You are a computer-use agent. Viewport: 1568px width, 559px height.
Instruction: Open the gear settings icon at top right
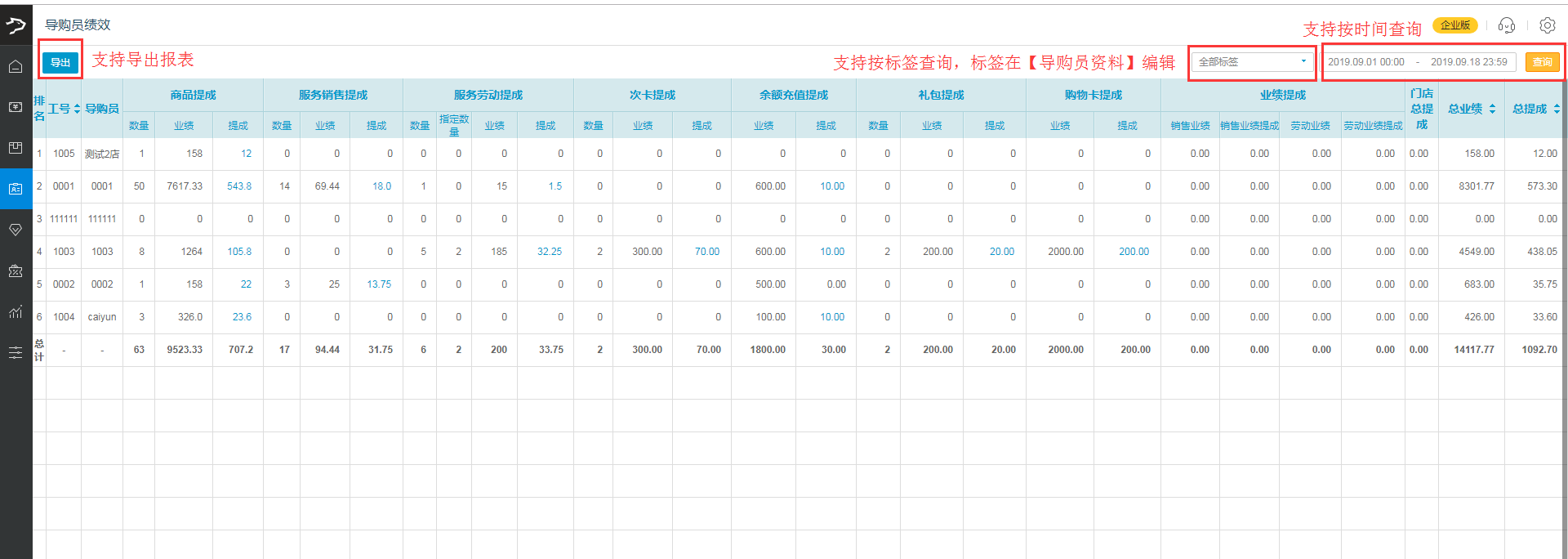(1547, 25)
